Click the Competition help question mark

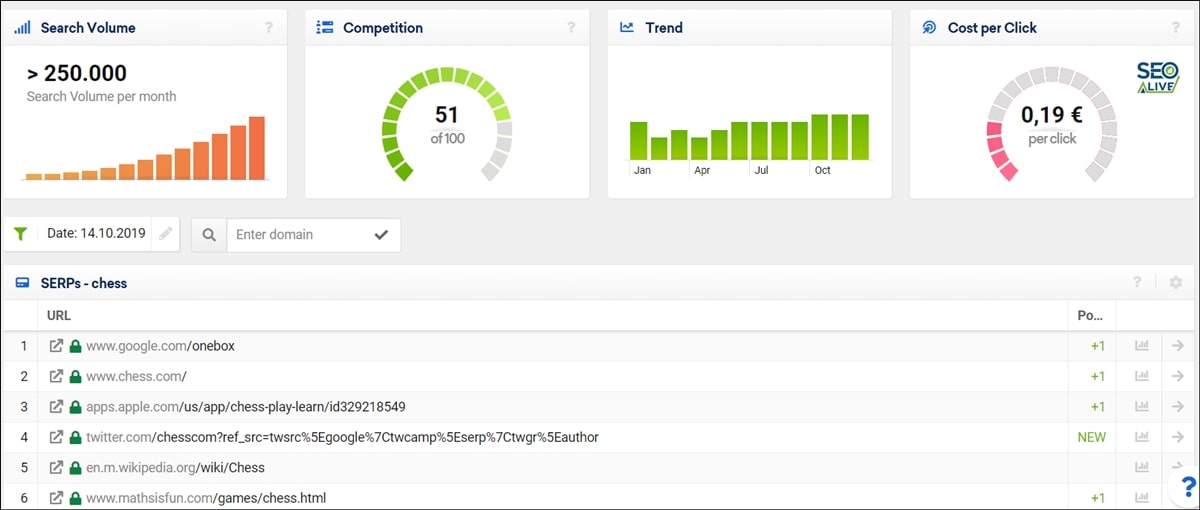point(571,28)
